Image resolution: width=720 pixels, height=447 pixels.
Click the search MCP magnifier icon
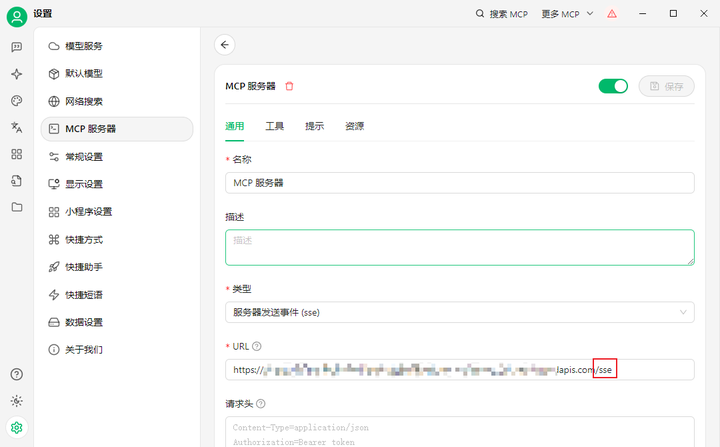click(480, 14)
